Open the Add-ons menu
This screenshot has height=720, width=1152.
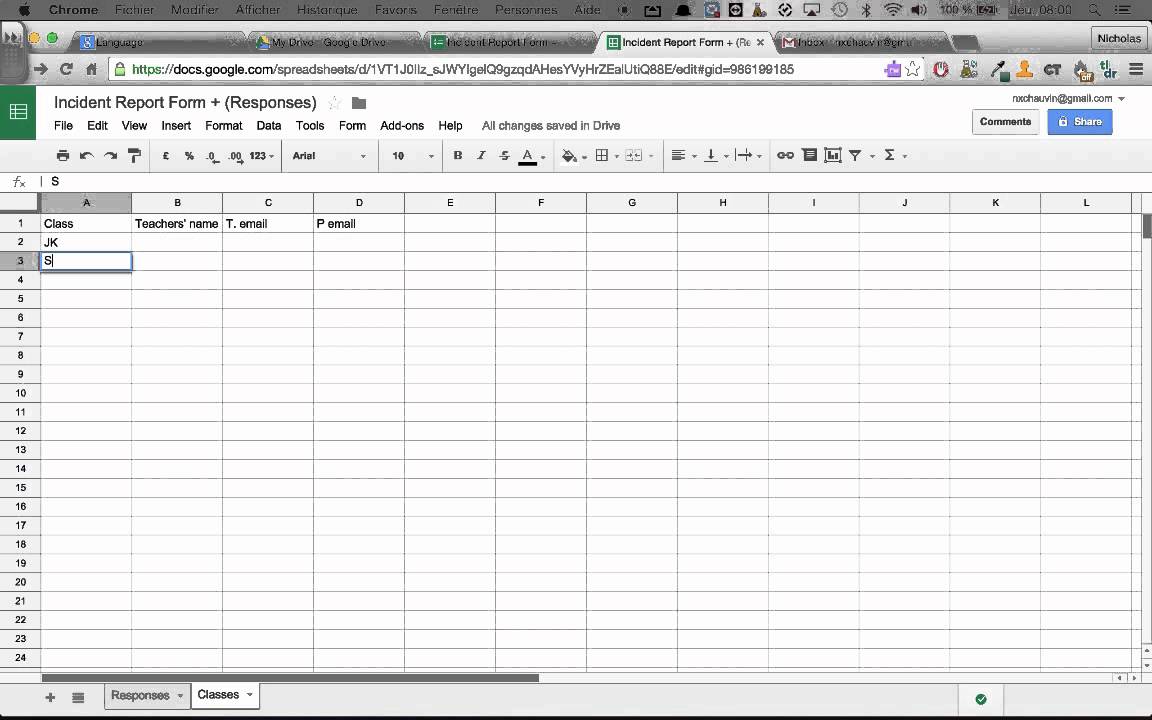402,126
